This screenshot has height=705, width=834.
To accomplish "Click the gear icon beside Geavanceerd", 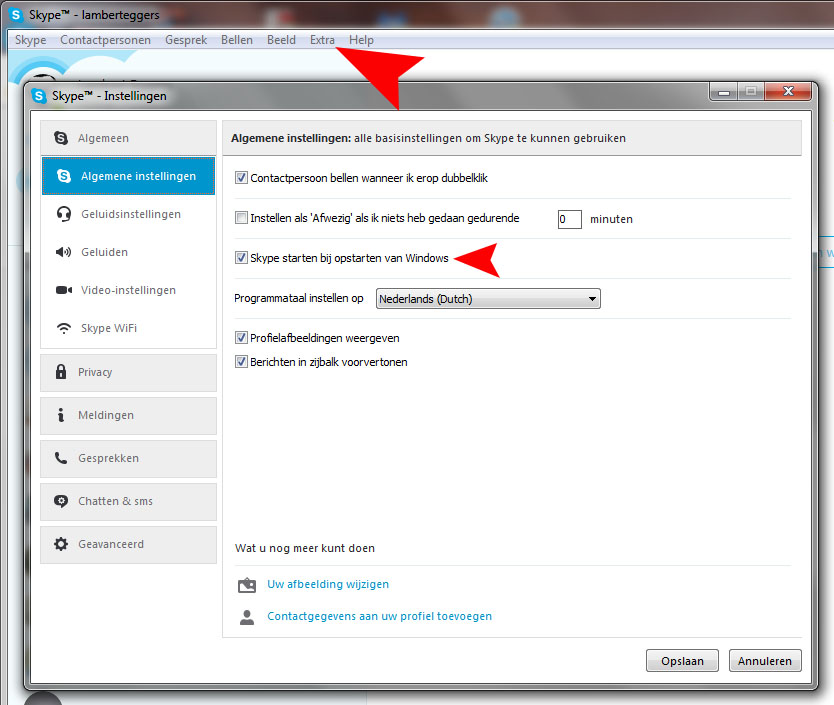I will coord(61,544).
